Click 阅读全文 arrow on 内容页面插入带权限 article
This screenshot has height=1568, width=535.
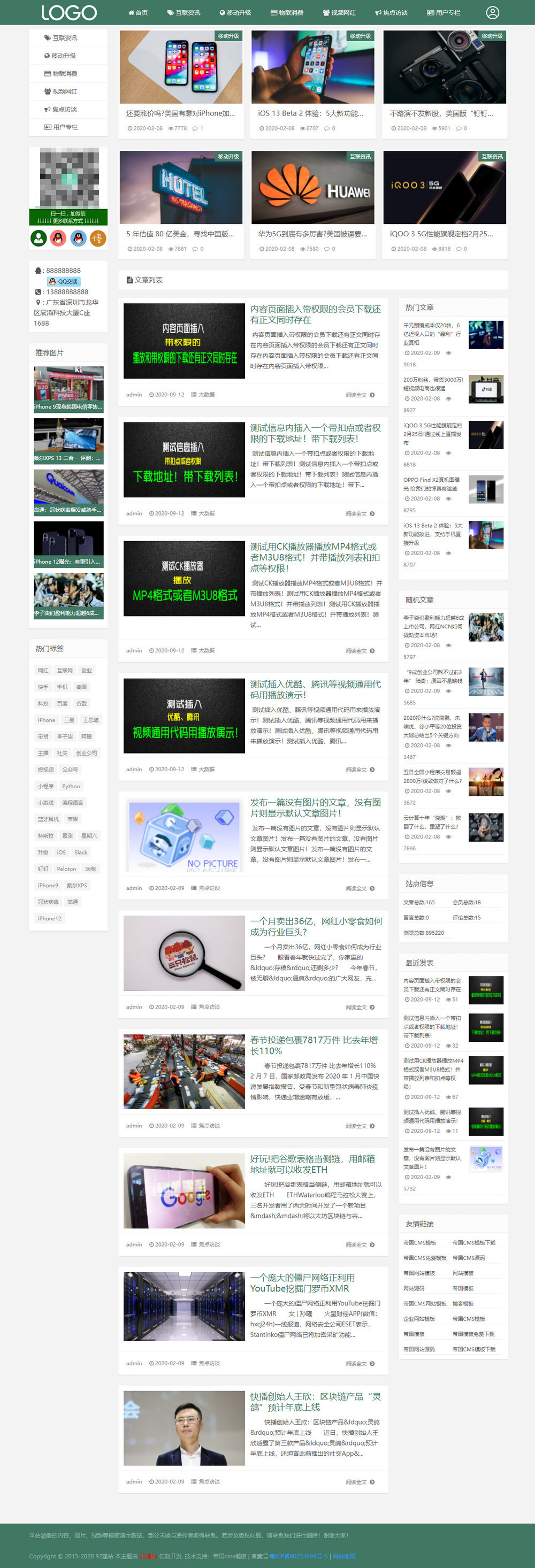point(372,395)
